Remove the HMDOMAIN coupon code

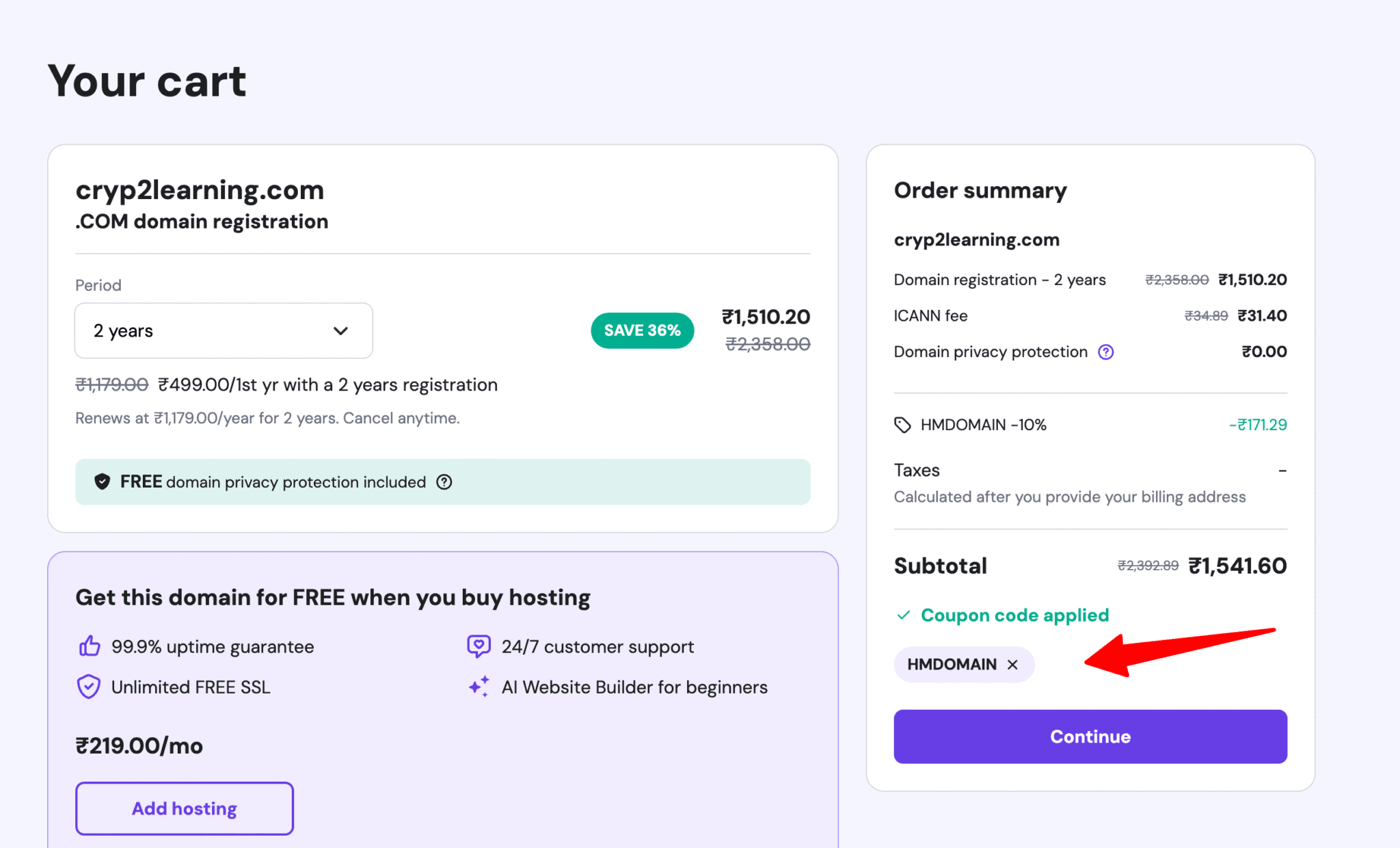1012,664
